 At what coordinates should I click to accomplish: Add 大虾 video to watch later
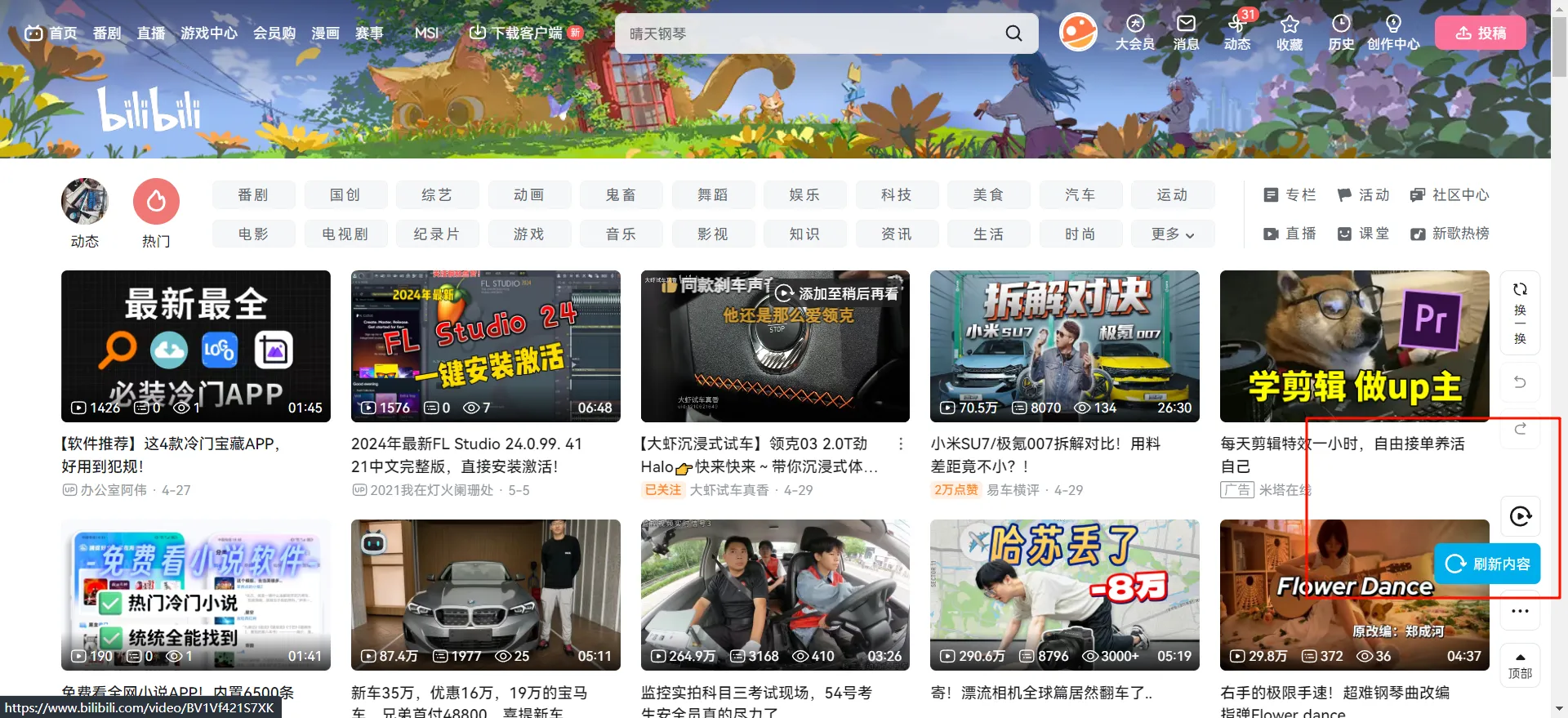[784, 293]
